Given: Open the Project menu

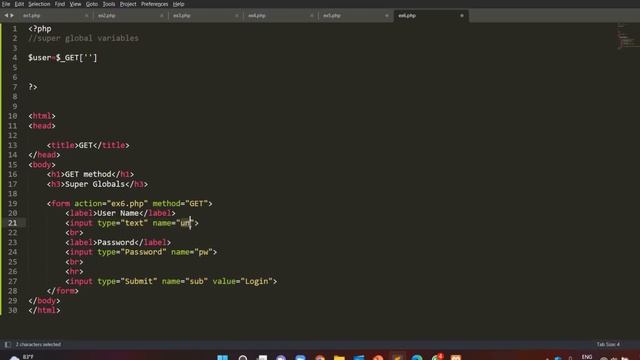Looking at the screenshot, I should (128, 4).
